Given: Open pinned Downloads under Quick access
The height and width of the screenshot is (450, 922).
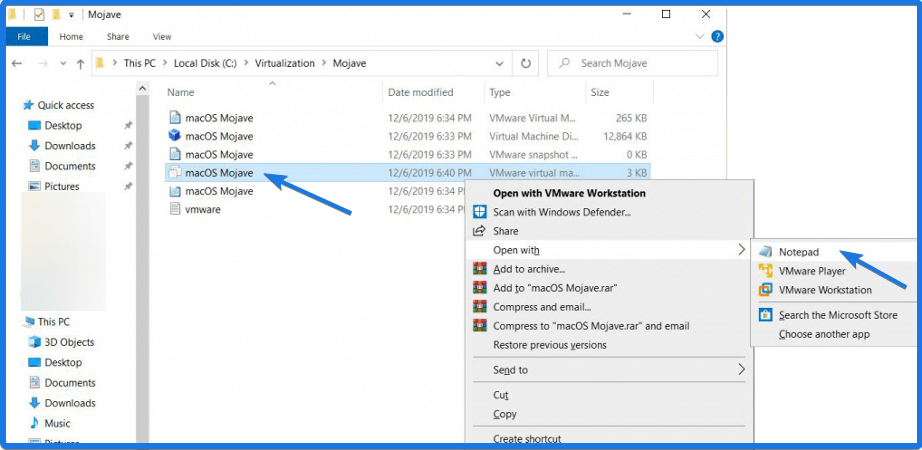Looking at the screenshot, I should point(70,145).
